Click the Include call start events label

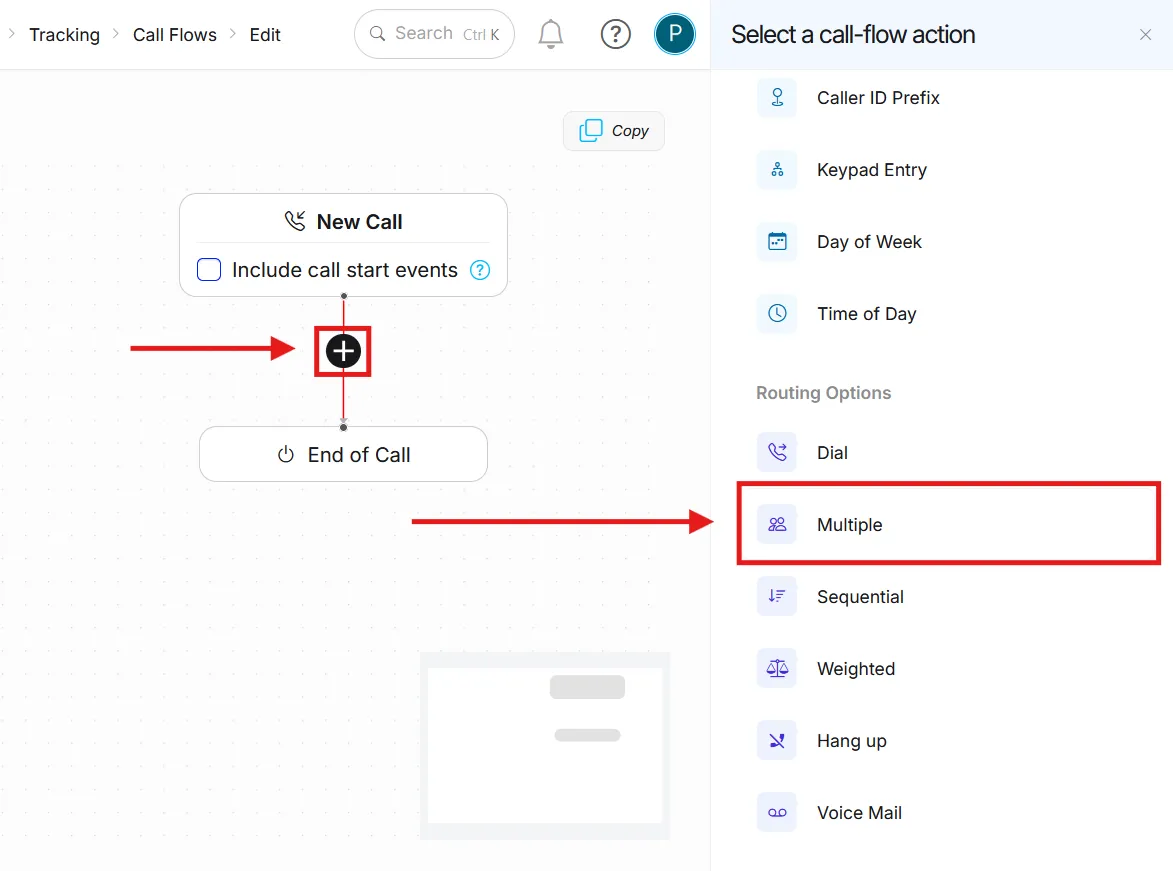tap(344, 269)
